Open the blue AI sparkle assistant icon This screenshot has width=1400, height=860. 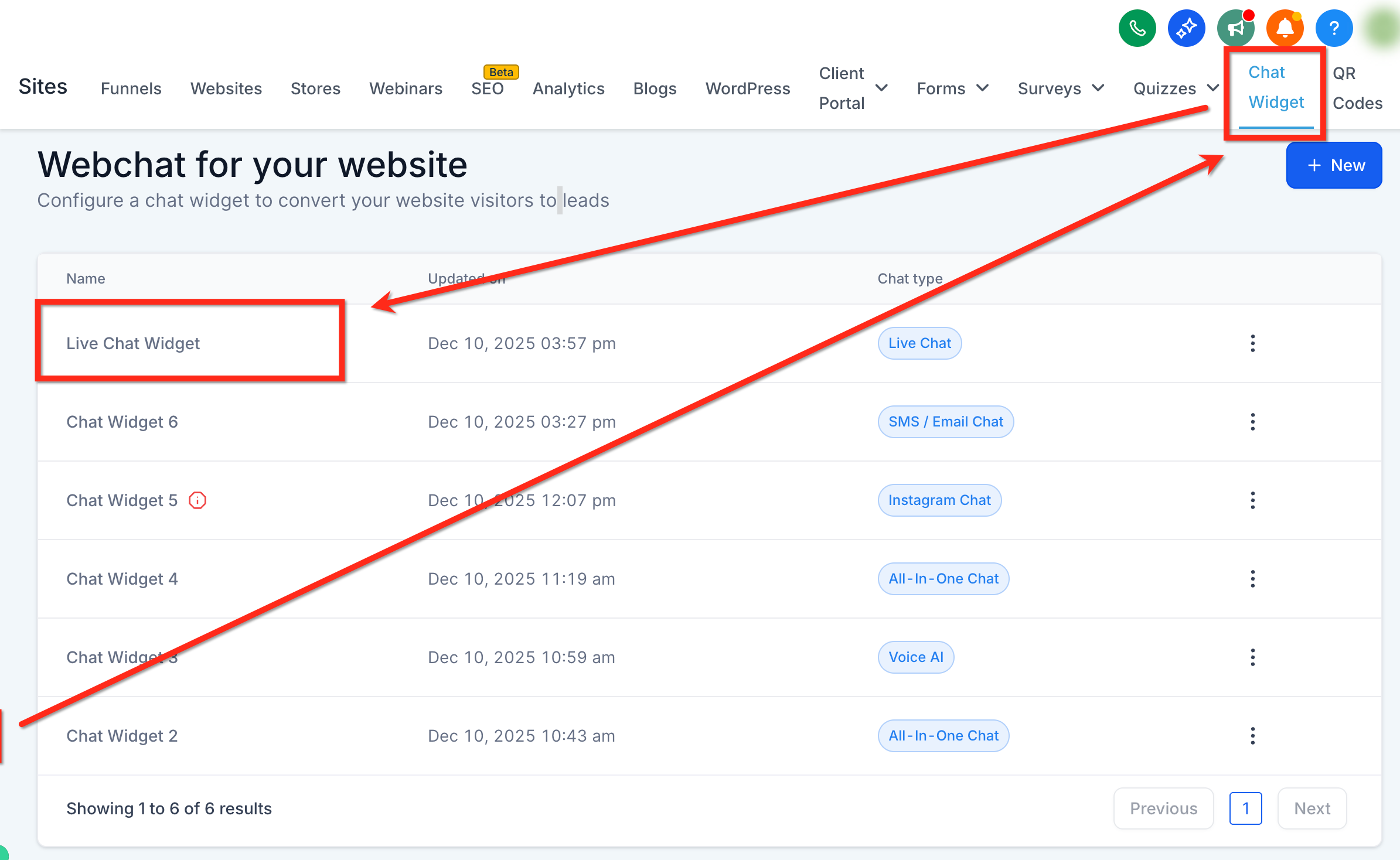[1186, 28]
